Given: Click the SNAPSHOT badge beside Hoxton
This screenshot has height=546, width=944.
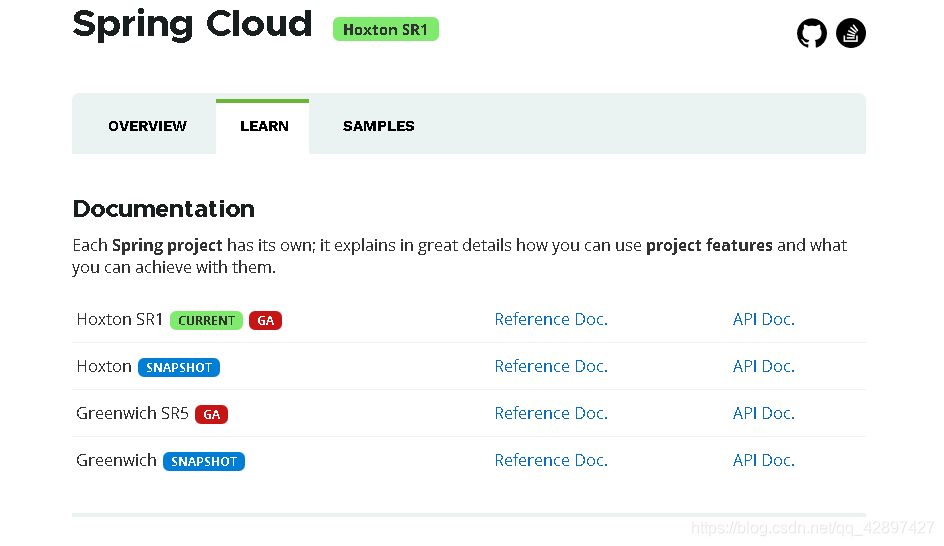Looking at the screenshot, I should (179, 367).
